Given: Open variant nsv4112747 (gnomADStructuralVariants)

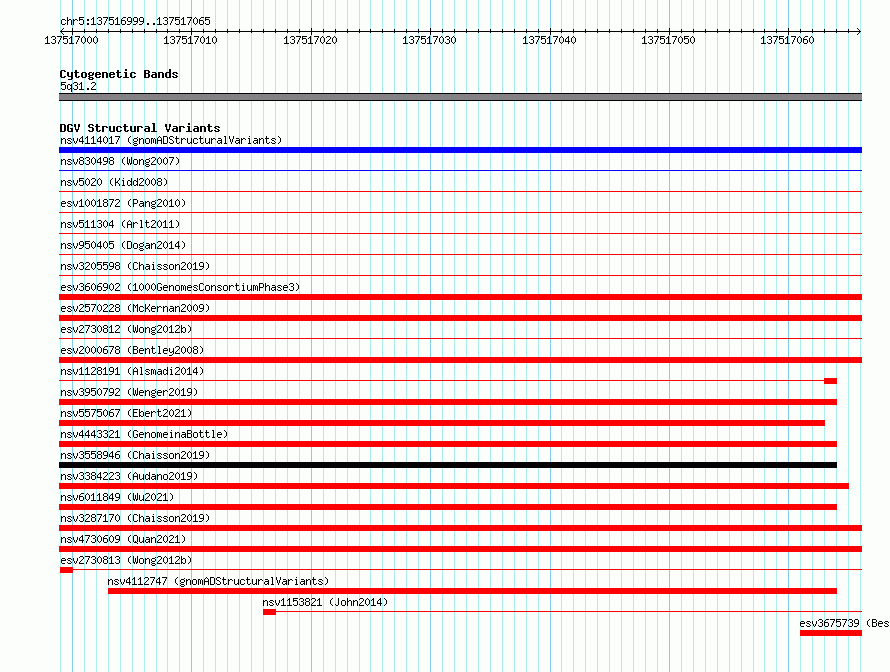Looking at the screenshot, I should 218,581.
